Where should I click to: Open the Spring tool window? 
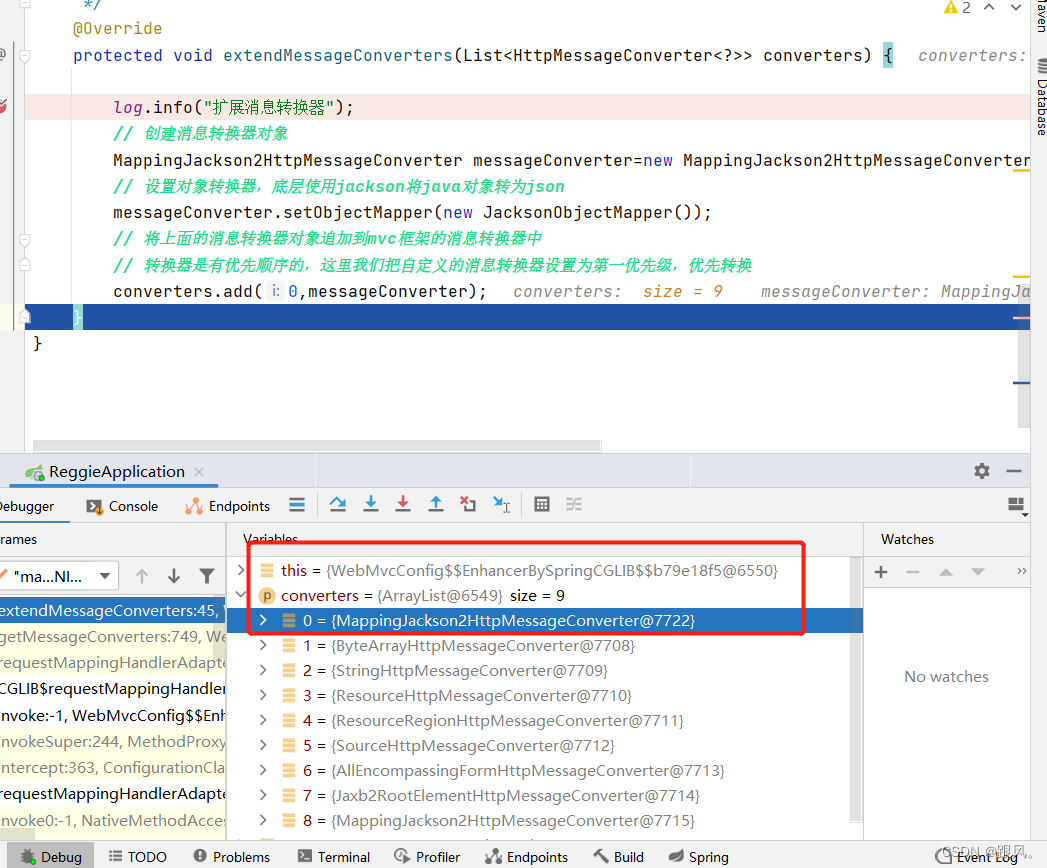pos(698,856)
